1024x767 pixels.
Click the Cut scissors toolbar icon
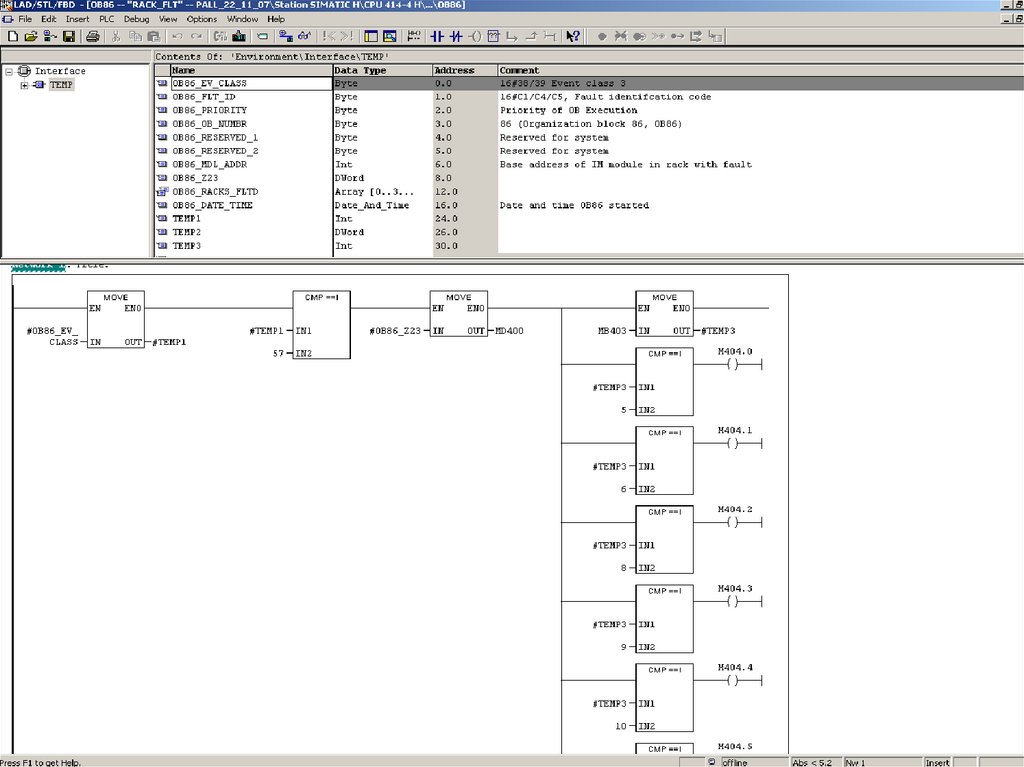coord(116,37)
